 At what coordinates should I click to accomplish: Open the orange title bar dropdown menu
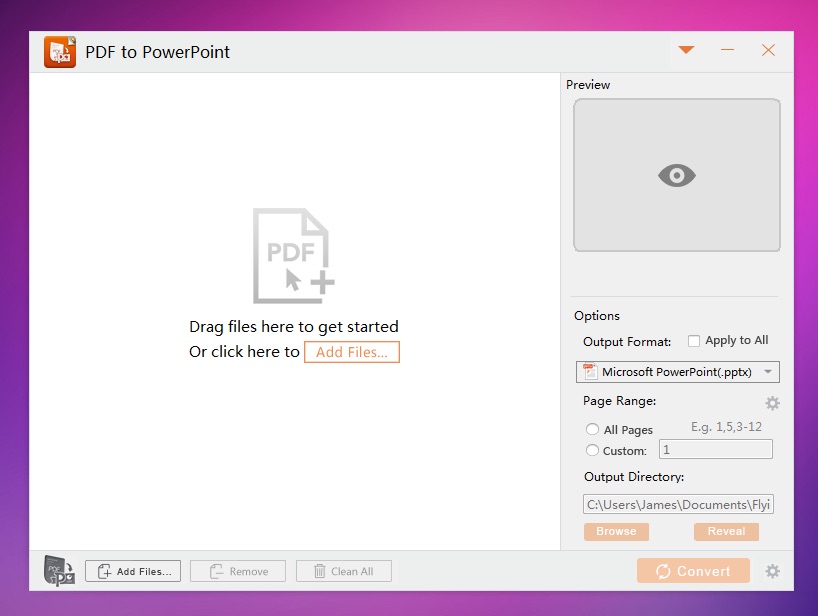[686, 50]
